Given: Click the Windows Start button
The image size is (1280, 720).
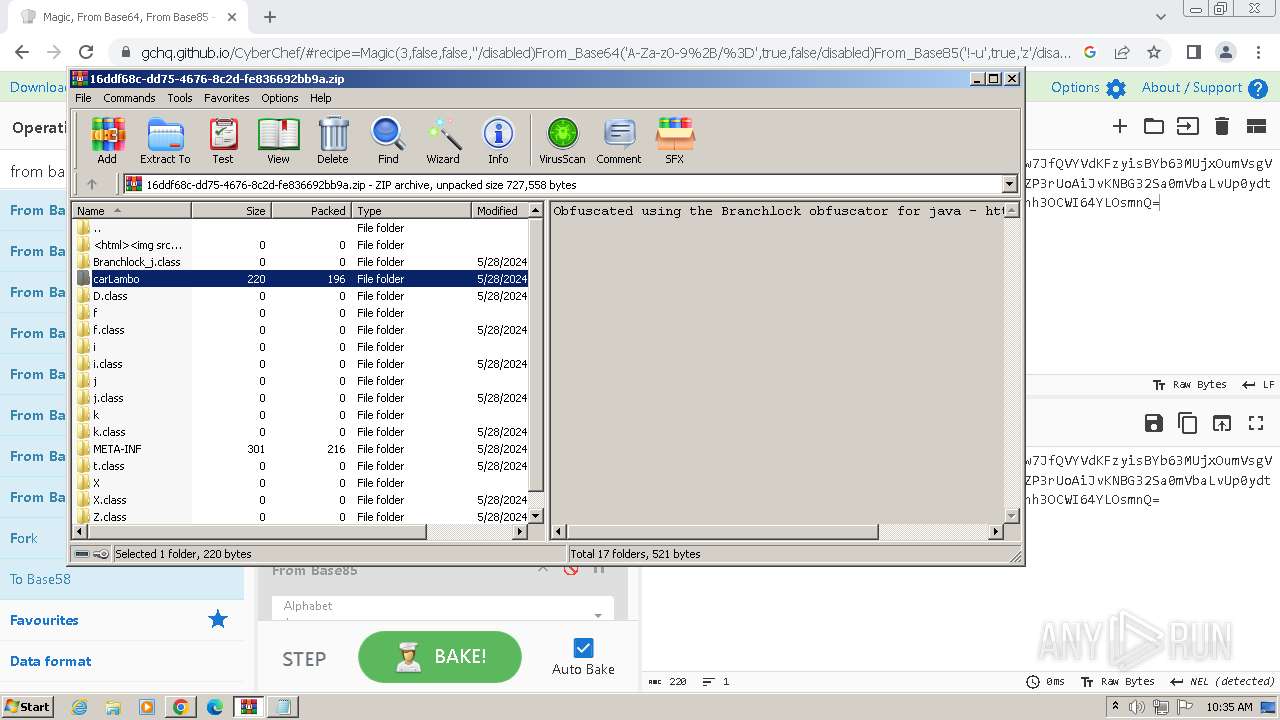Looking at the screenshot, I should (x=28, y=707).
